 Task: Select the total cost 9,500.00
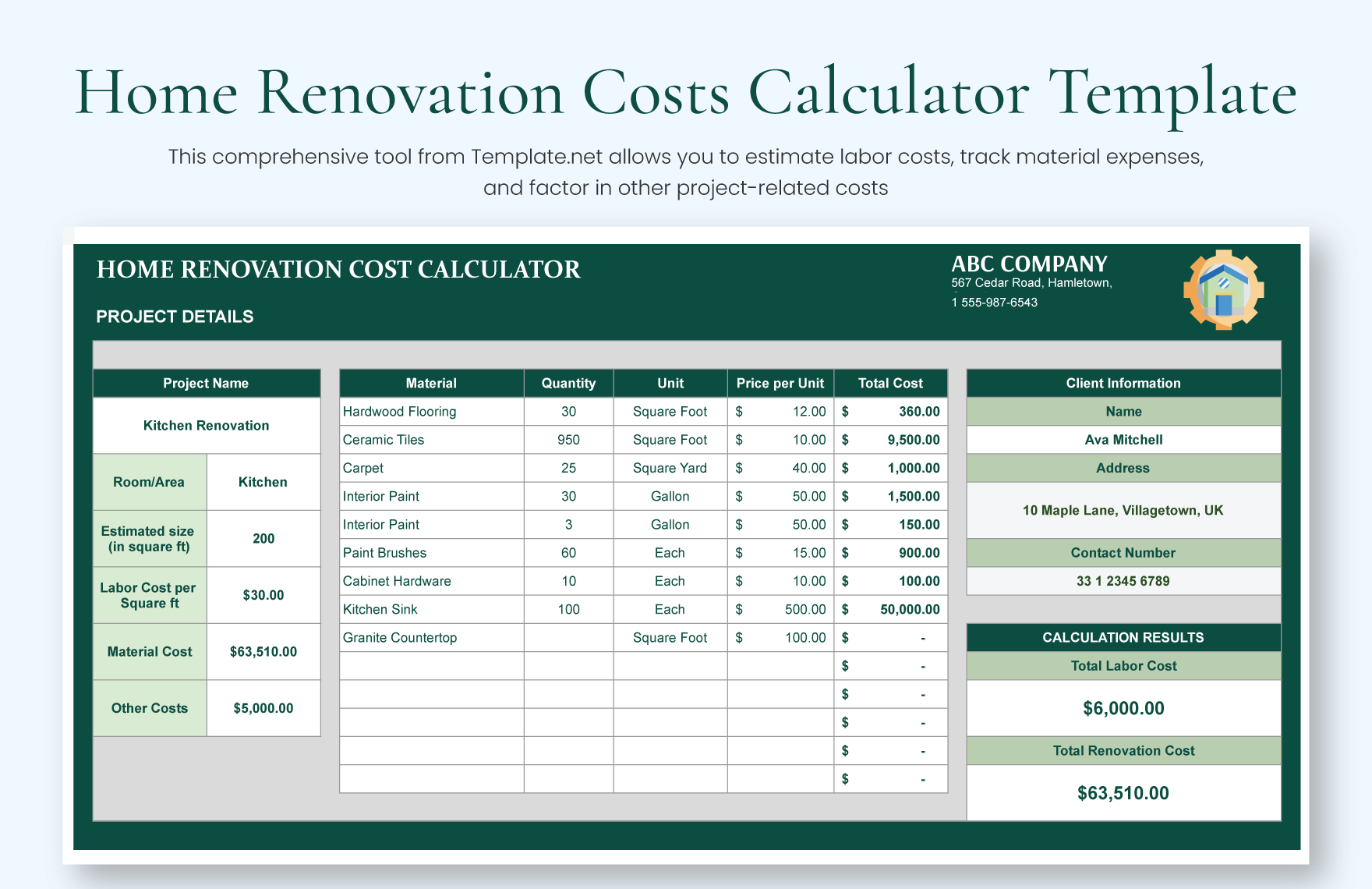pyautogui.click(x=891, y=440)
